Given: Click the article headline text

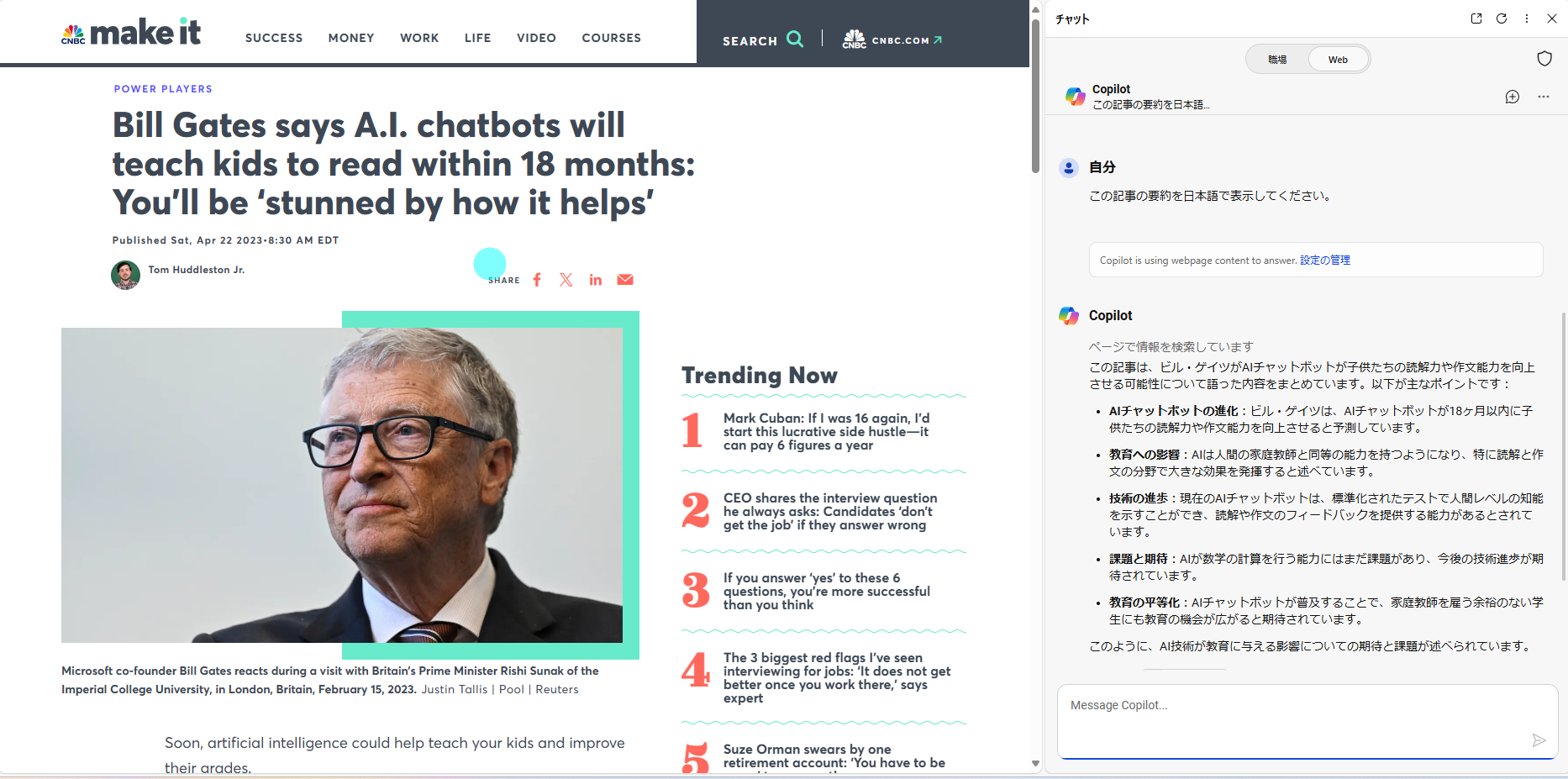Looking at the screenshot, I should coord(404,164).
